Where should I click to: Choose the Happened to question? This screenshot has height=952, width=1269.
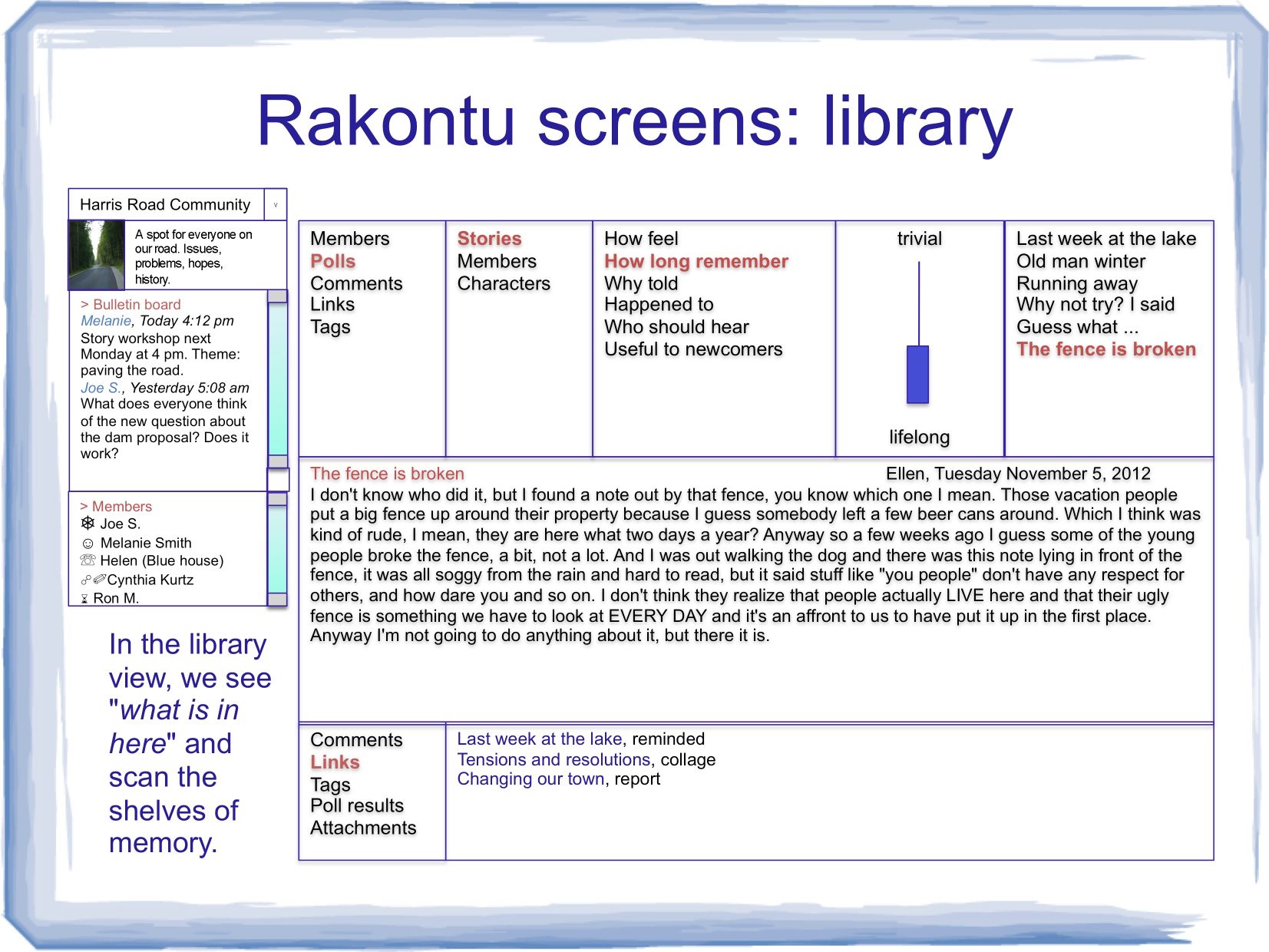coord(659,305)
